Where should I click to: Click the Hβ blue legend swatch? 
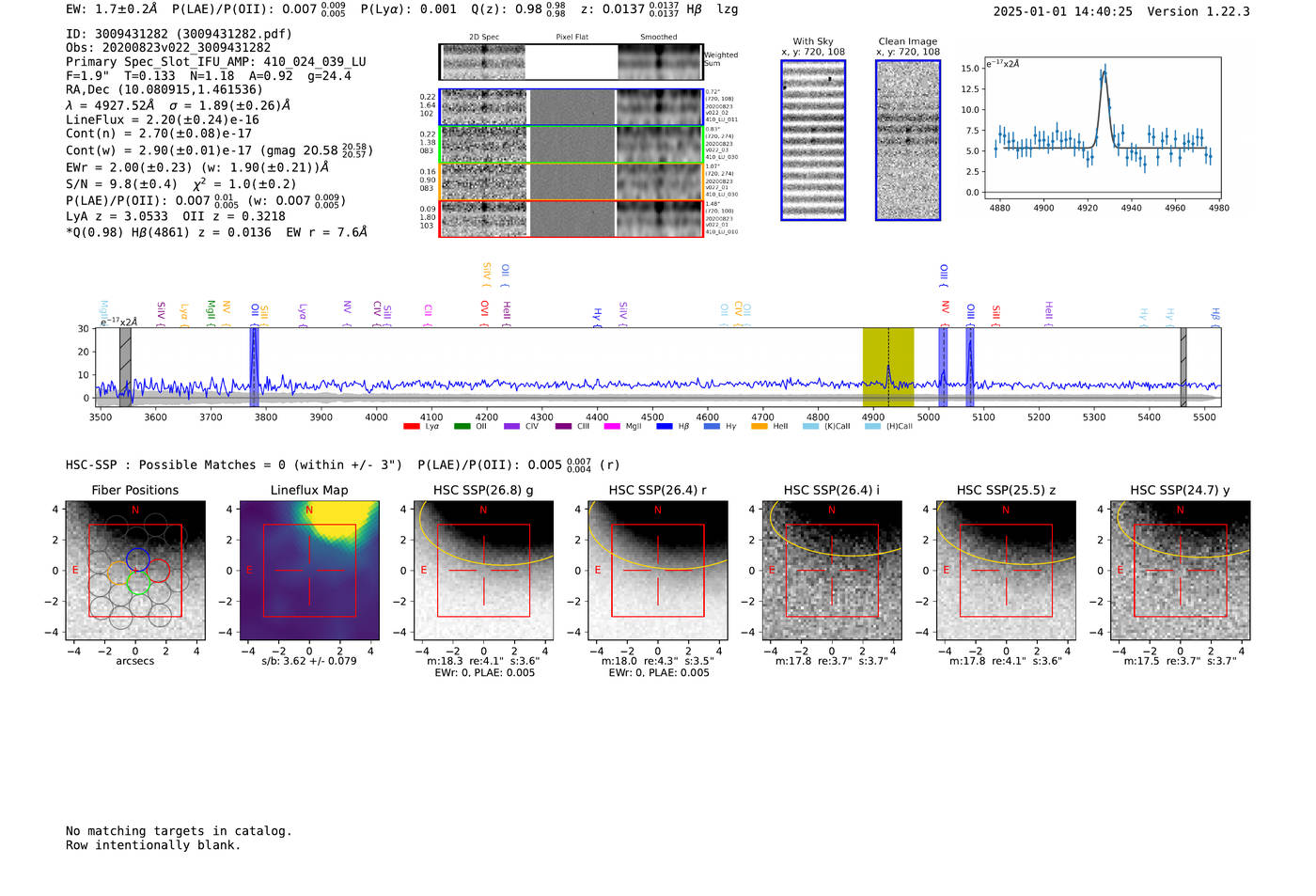[x=664, y=426]
